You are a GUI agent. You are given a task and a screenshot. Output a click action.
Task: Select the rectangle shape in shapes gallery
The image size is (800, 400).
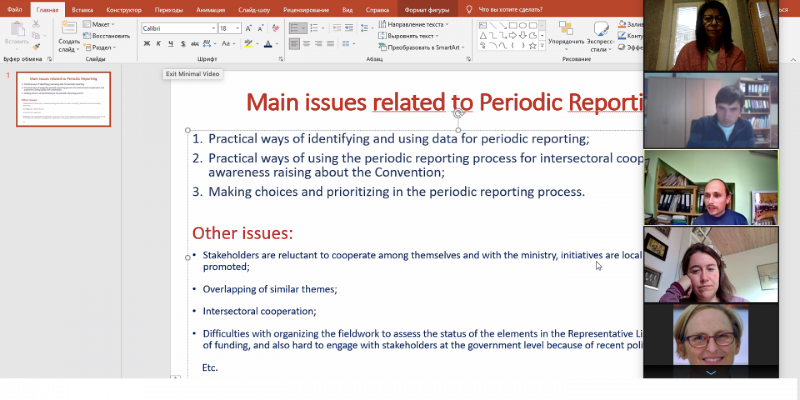coord(513,25)
